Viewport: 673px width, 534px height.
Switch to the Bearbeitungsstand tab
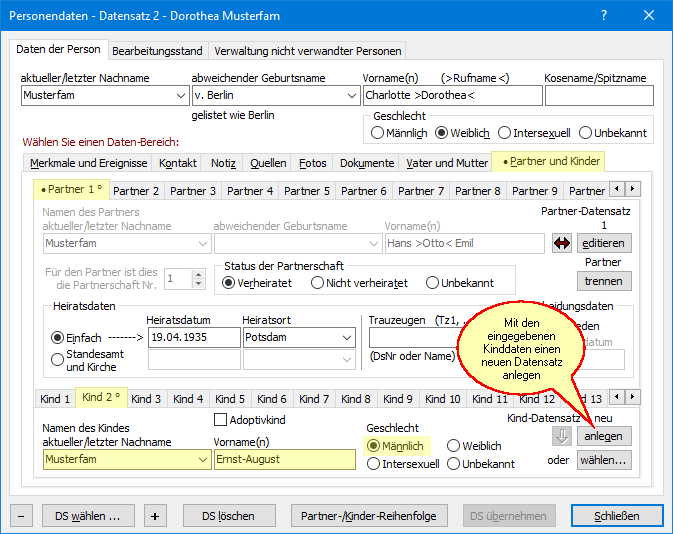click(x=157, y=50)
